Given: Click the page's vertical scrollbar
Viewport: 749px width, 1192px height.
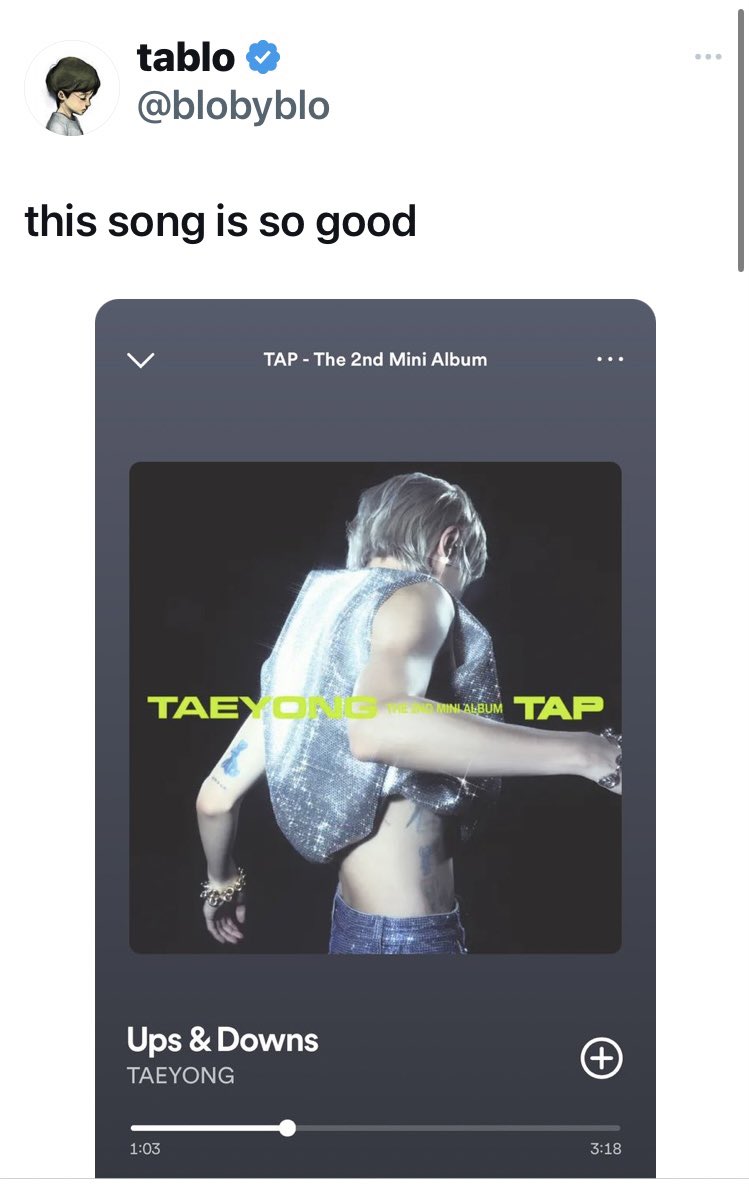Looking at the screenshot, I should (740, 141).
